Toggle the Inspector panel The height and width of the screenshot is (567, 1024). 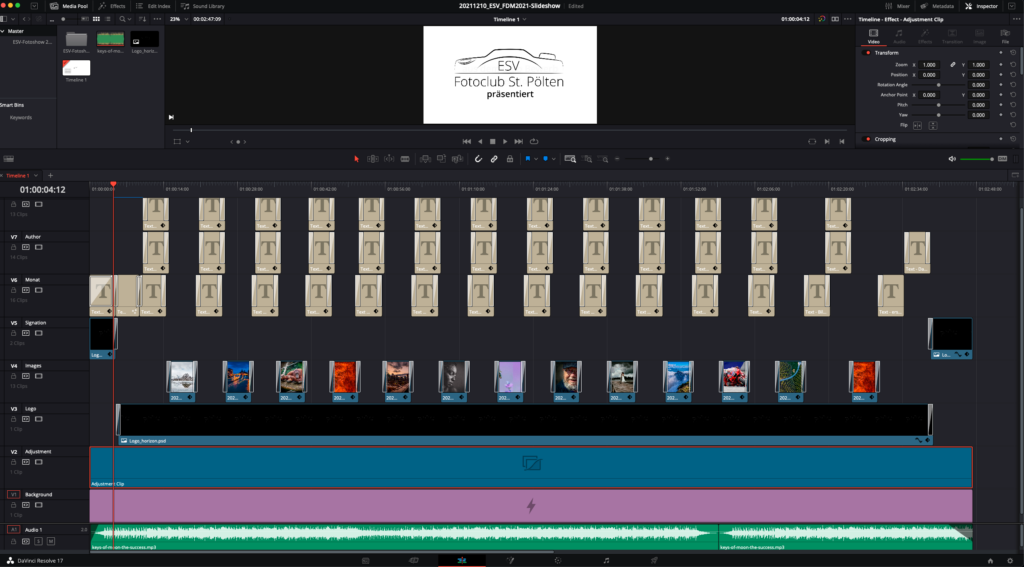coord(982,6)
